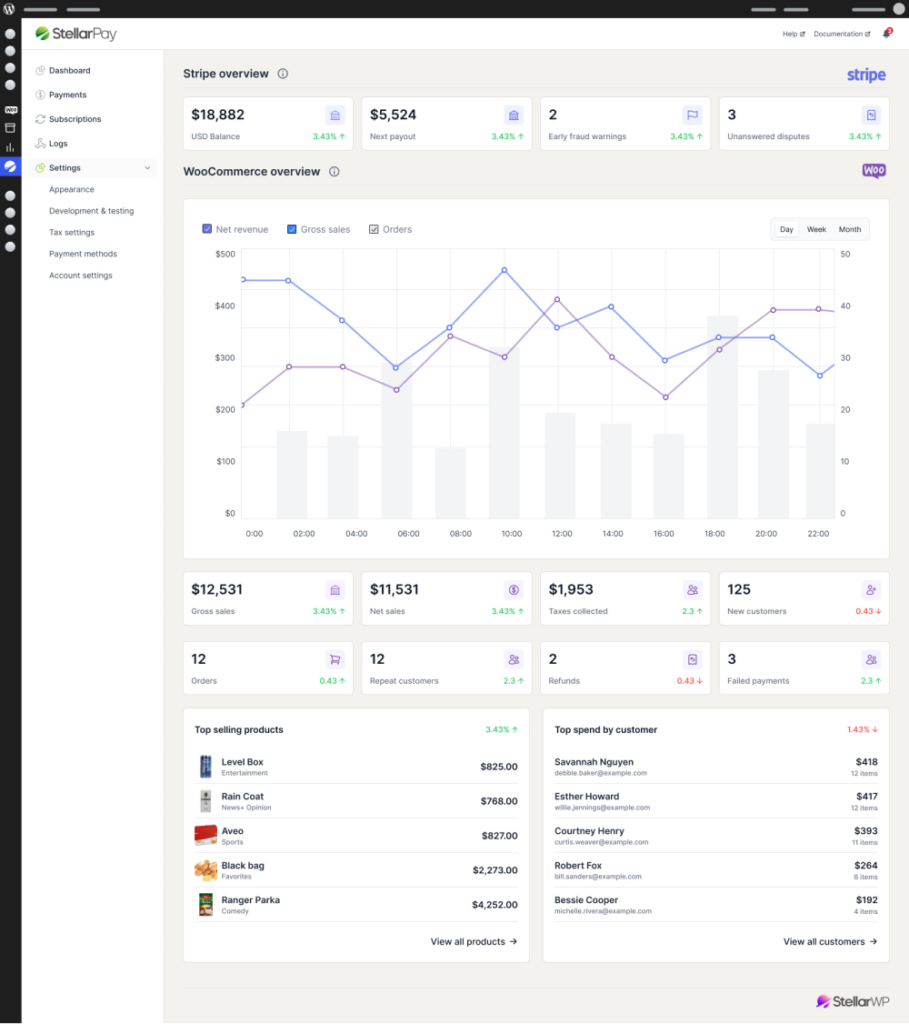The image size is (909, 1024).
Task: Click the cart icon on Orders card
Action: tap(334, 660)
